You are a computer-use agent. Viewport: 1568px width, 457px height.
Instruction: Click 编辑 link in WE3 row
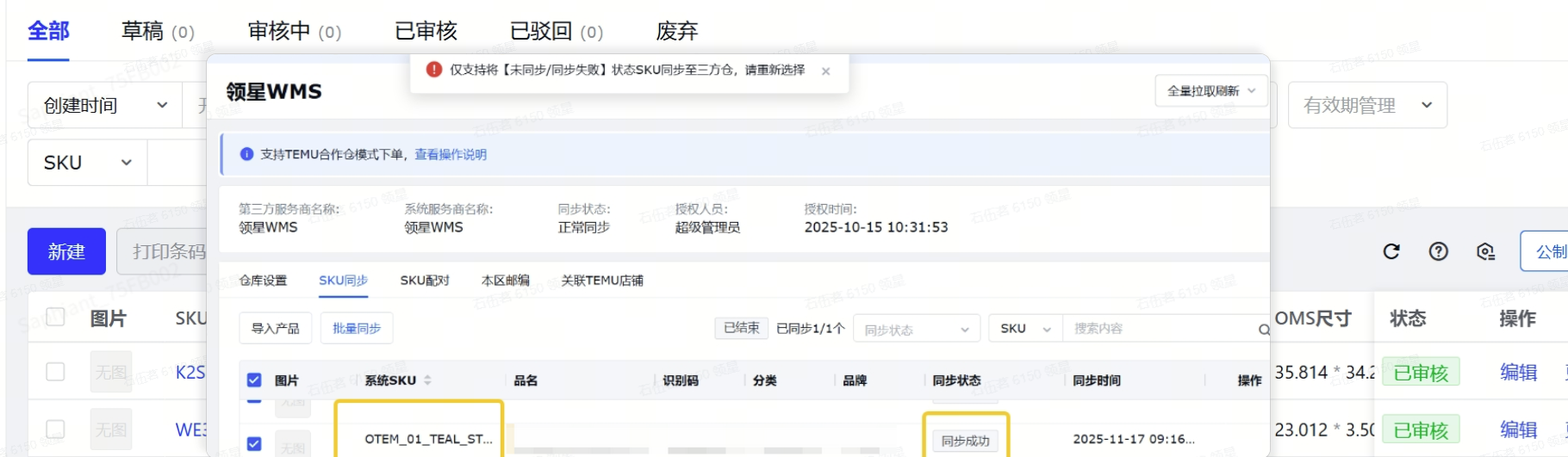[x=1518, y=429]
